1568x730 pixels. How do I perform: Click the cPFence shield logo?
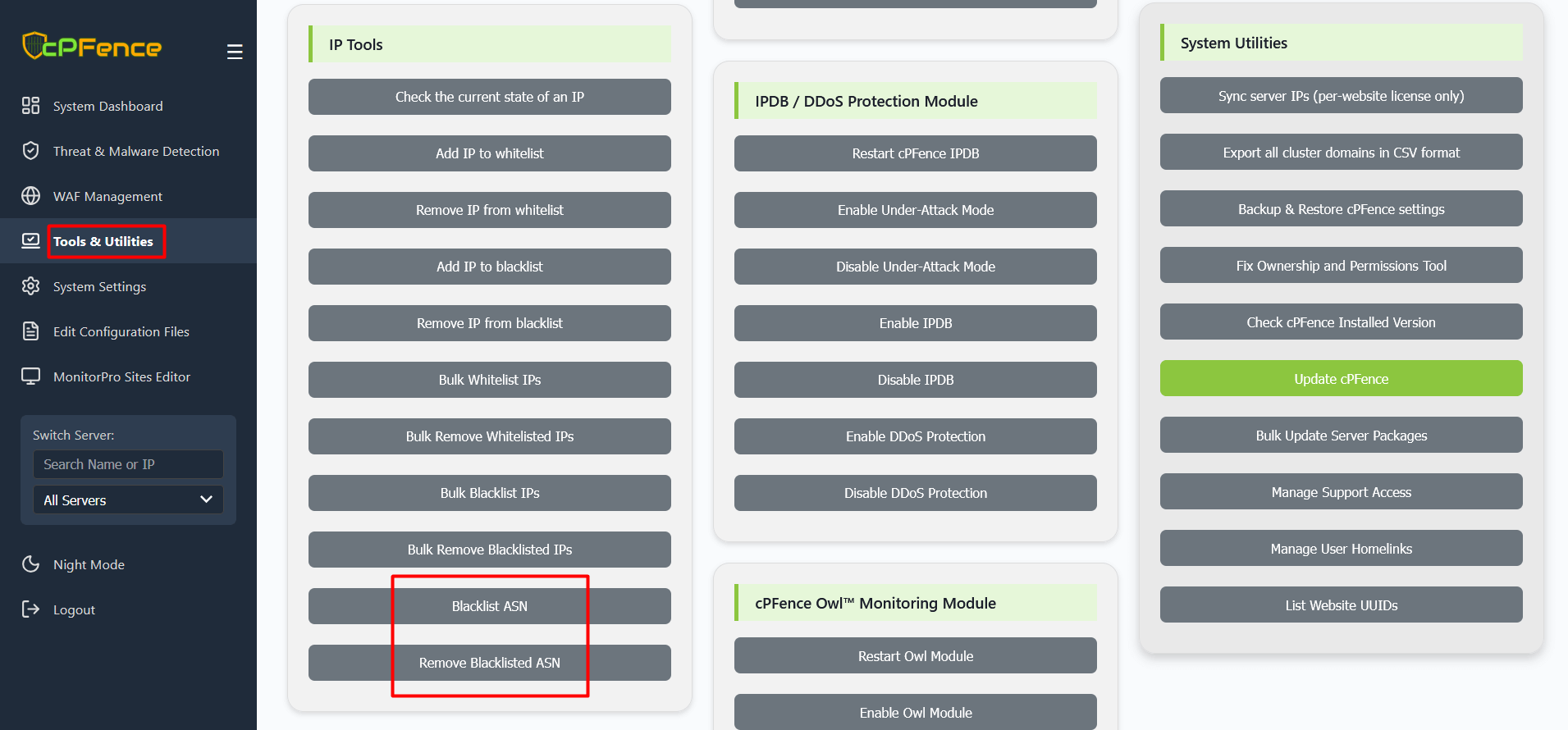[x=34, y=46]
